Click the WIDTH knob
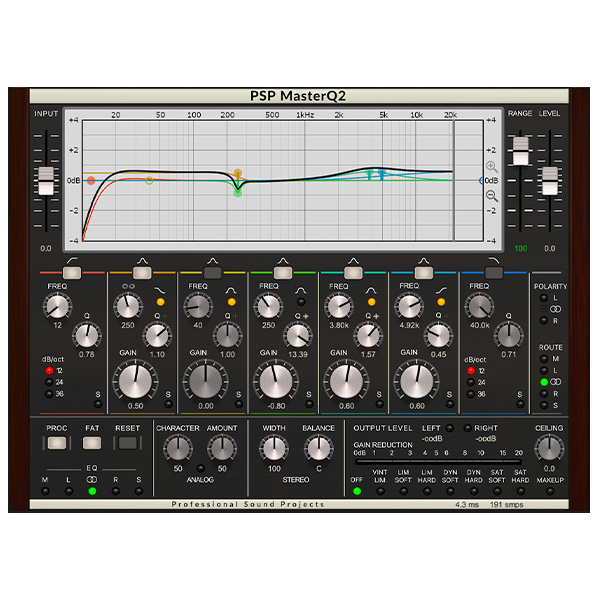 (x=274, y=448)
